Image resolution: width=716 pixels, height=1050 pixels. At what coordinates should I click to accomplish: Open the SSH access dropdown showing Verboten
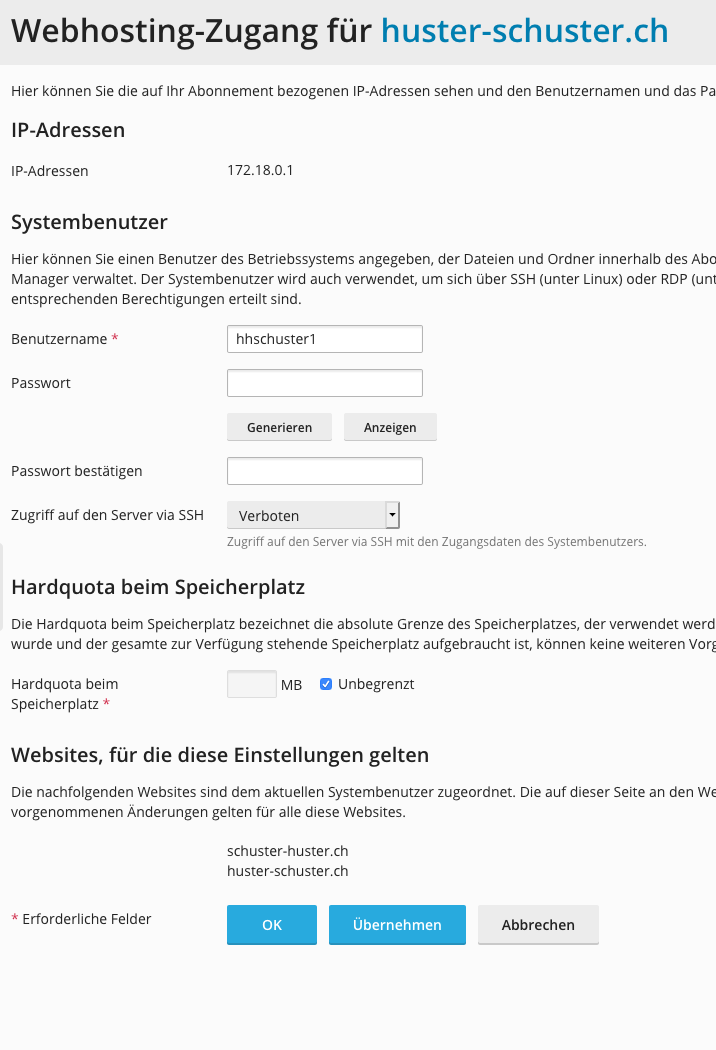(313, 515)
